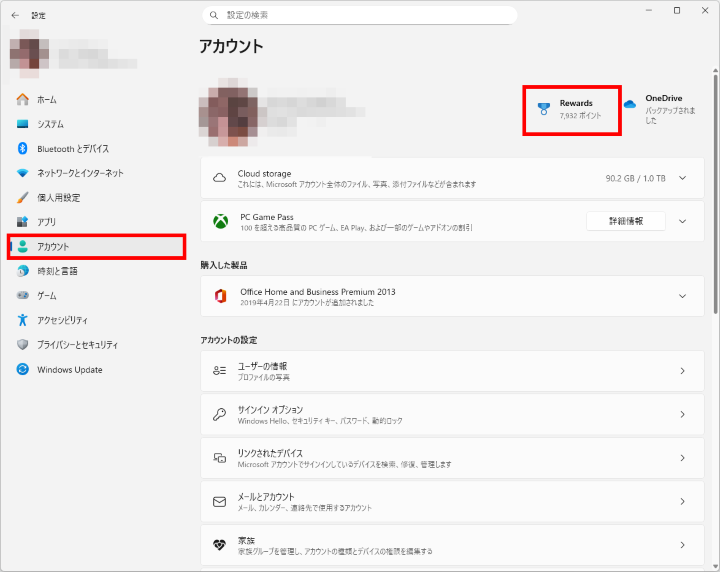Click the personalization paintbrush icon
Image resolution: width=720 pixels, height=572 pixels.
coord(22,197)
